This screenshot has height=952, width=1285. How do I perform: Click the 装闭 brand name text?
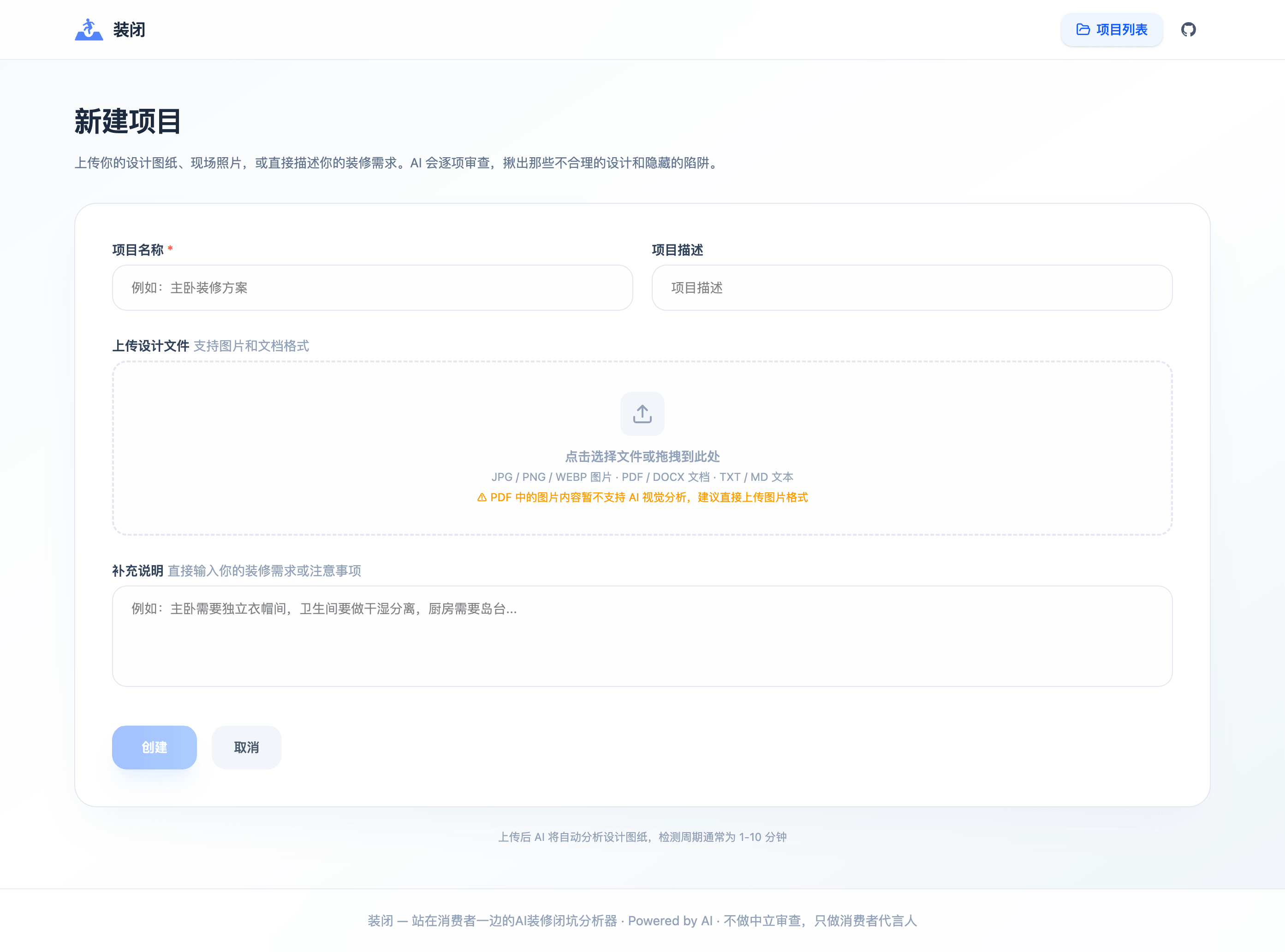[x=129, y=30]
